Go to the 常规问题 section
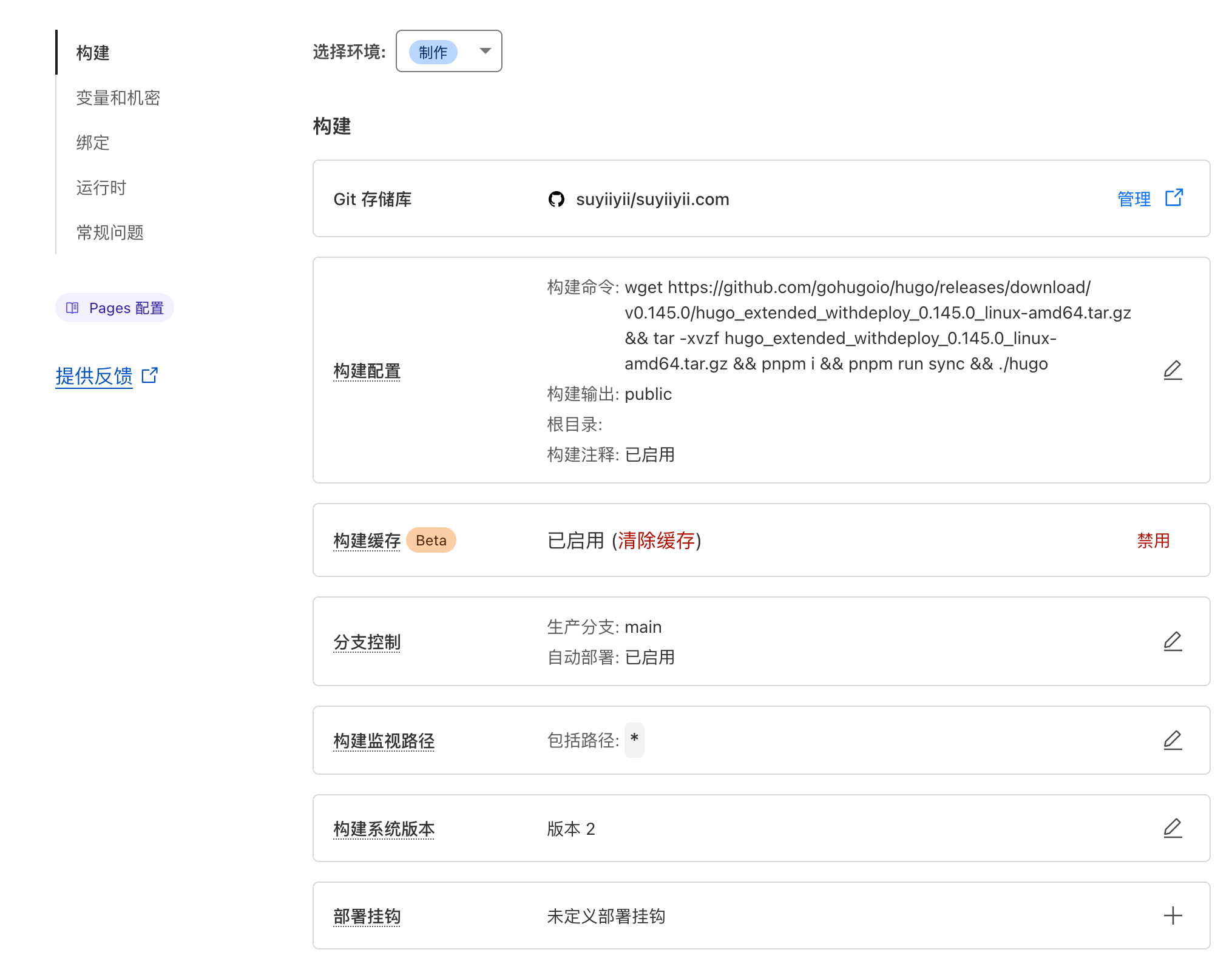Screen dimensions: 1232x961 coord(109,232)
